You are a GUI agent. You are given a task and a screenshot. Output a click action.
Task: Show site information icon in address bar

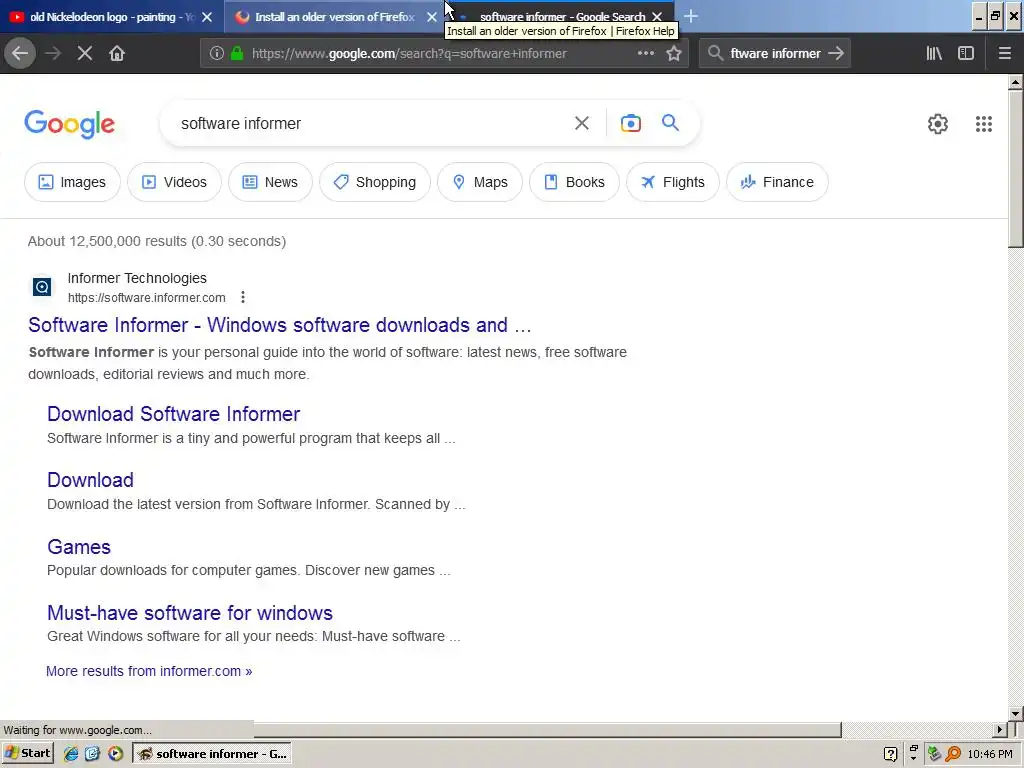click(x=217, y=54)
